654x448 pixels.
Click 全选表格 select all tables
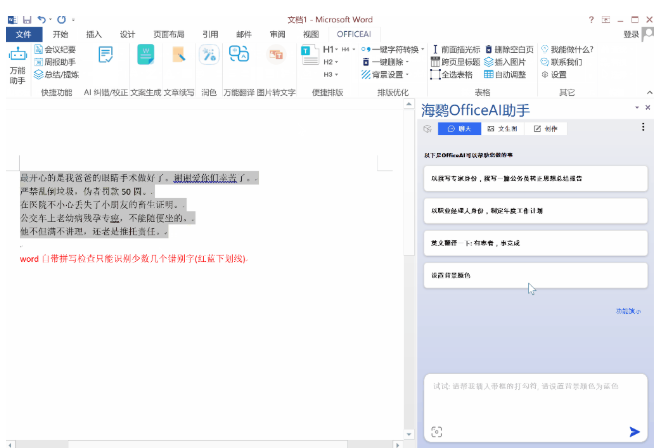pyautogui.click(x=452, y=75)
